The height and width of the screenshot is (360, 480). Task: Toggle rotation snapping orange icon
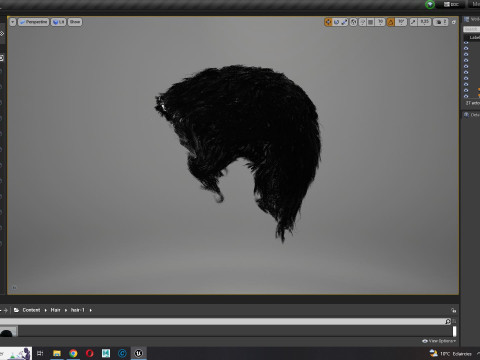391,22
